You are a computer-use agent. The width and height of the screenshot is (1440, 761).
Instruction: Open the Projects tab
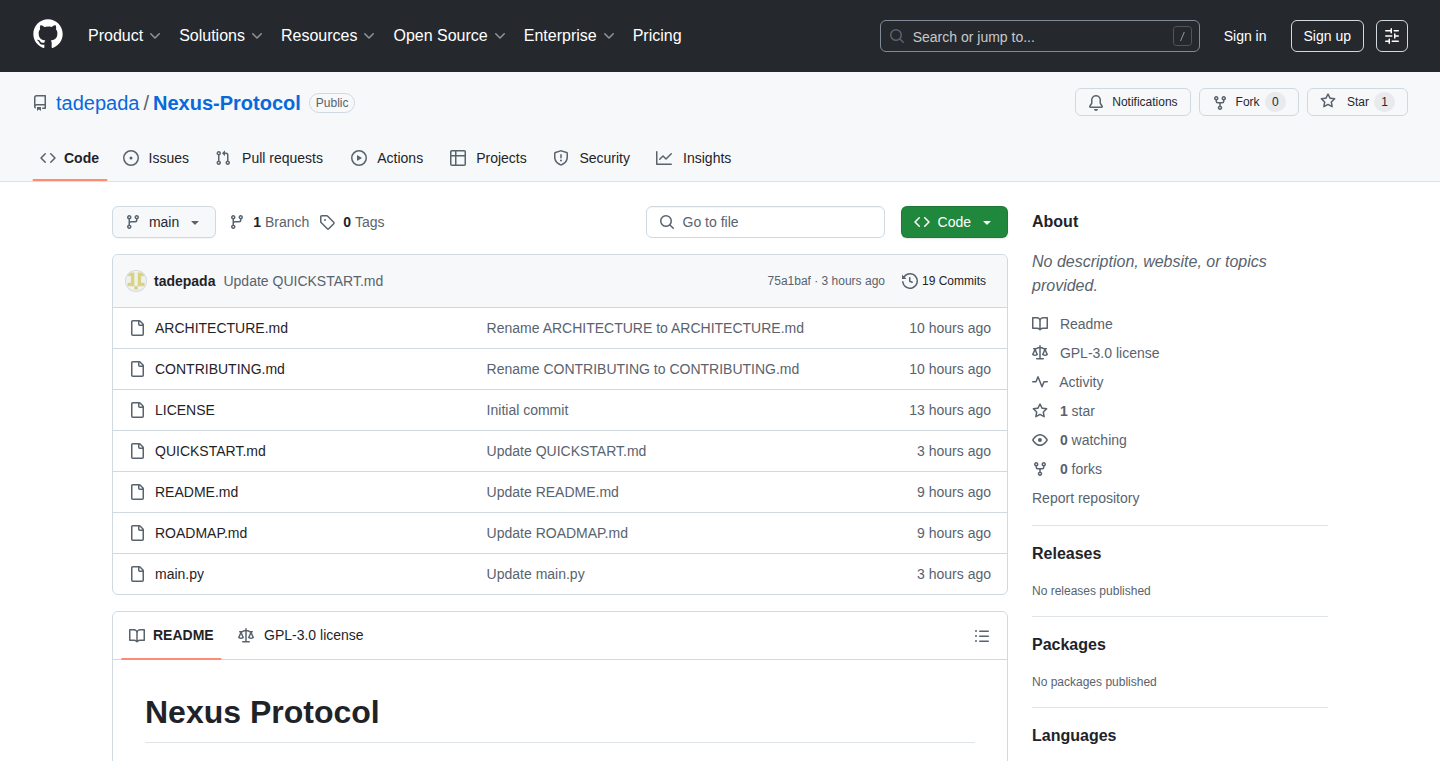[x=488, y=158]
